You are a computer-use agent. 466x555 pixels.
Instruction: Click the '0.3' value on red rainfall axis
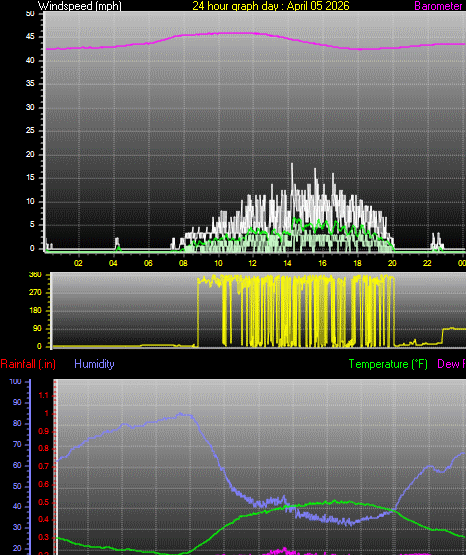(x=44, y=538)
